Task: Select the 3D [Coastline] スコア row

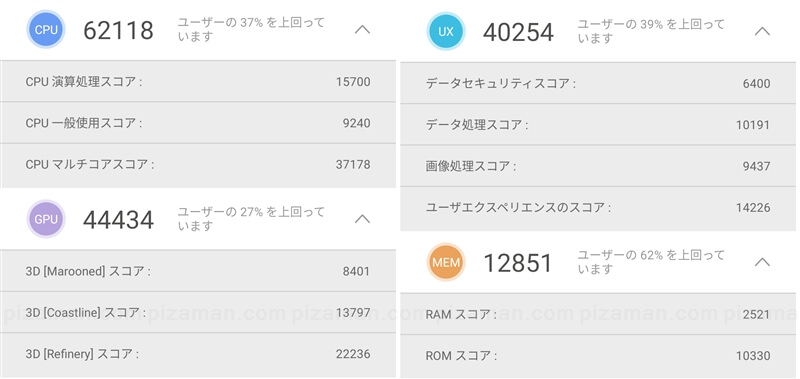Action: click(198, 312)
